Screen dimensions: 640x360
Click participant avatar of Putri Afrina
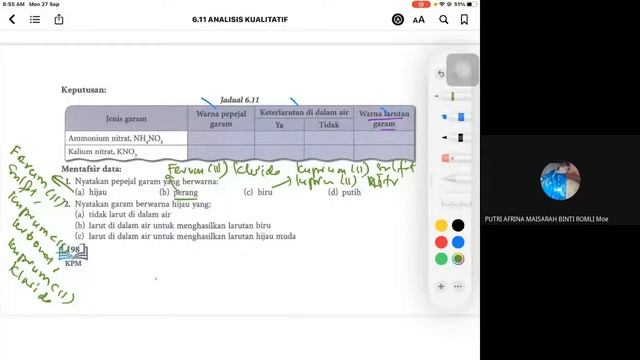tap(560, 180)
